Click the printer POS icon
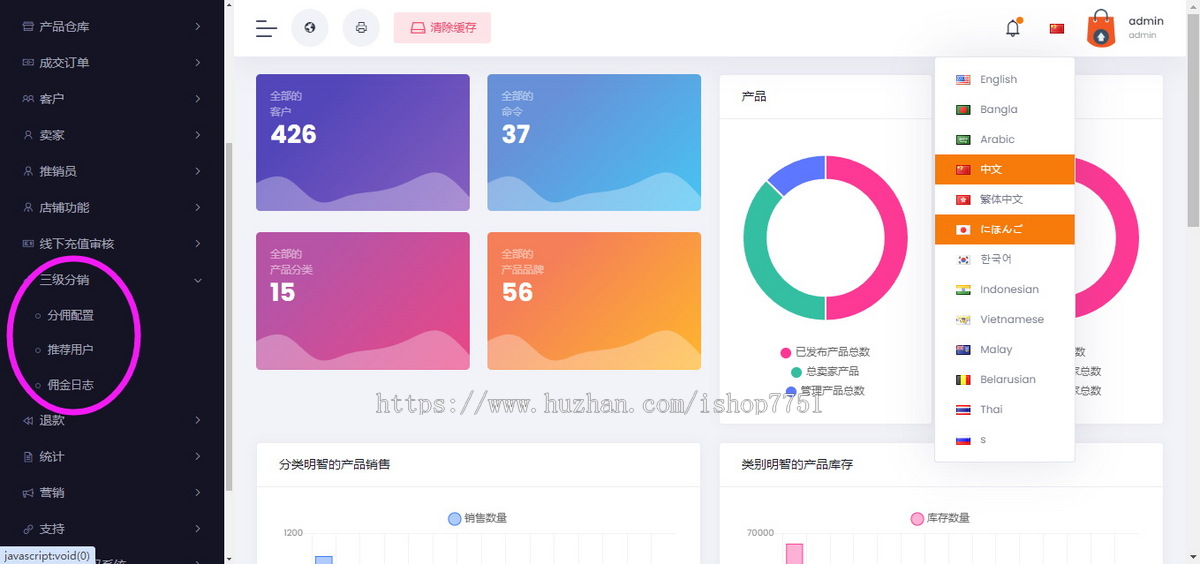Screen dimensions: 1200x564 (361, 28)
